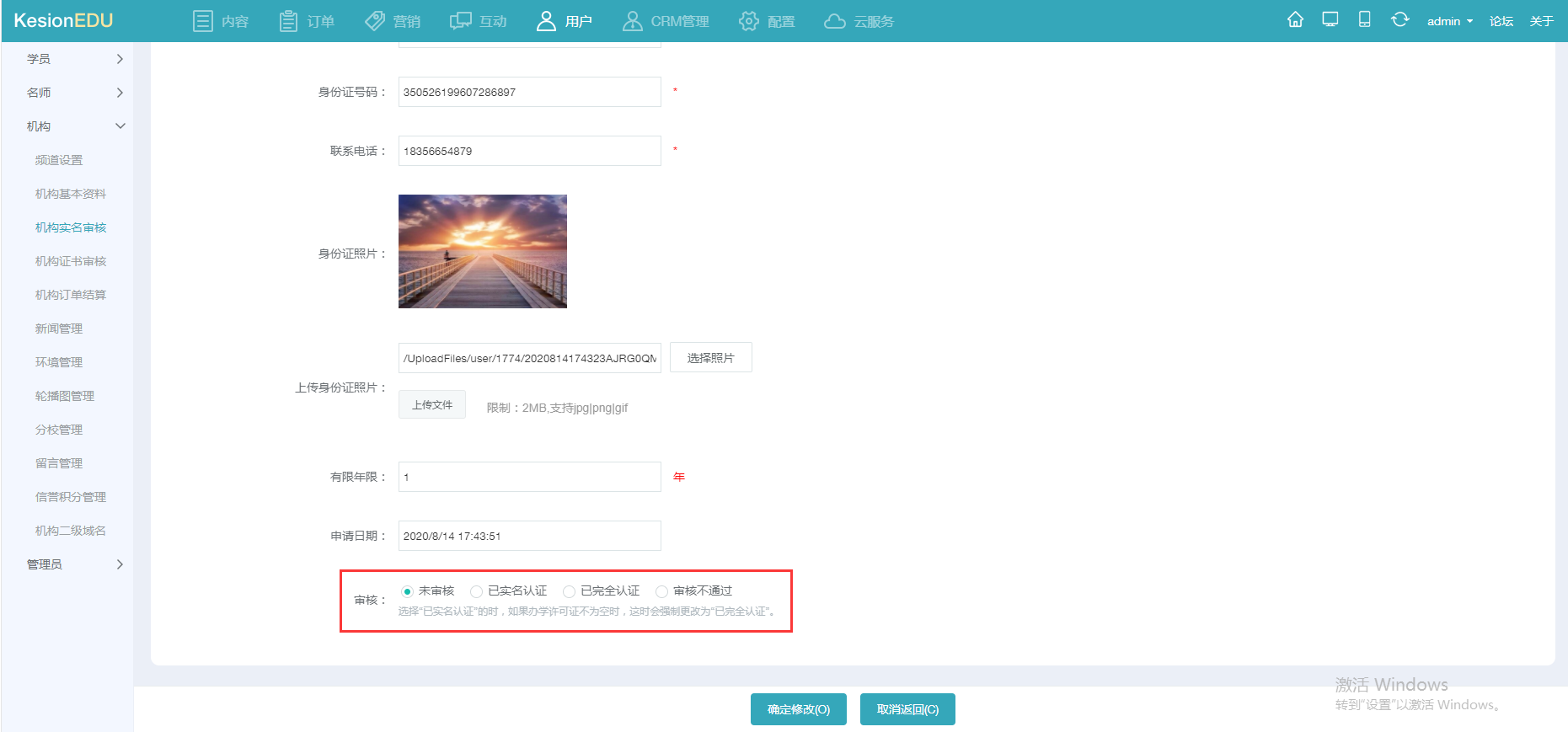1568x732 pixels.
Task: Click the refresh cache icon
Action: 1399,20
